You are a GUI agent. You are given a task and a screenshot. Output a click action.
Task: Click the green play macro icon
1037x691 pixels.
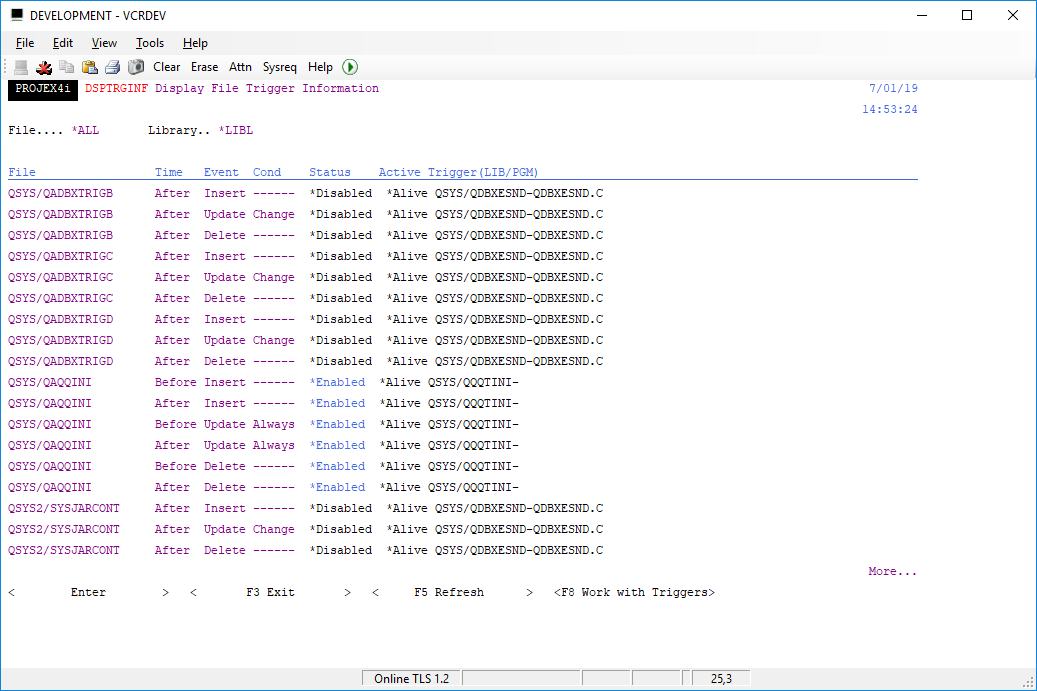click(350, 67)
